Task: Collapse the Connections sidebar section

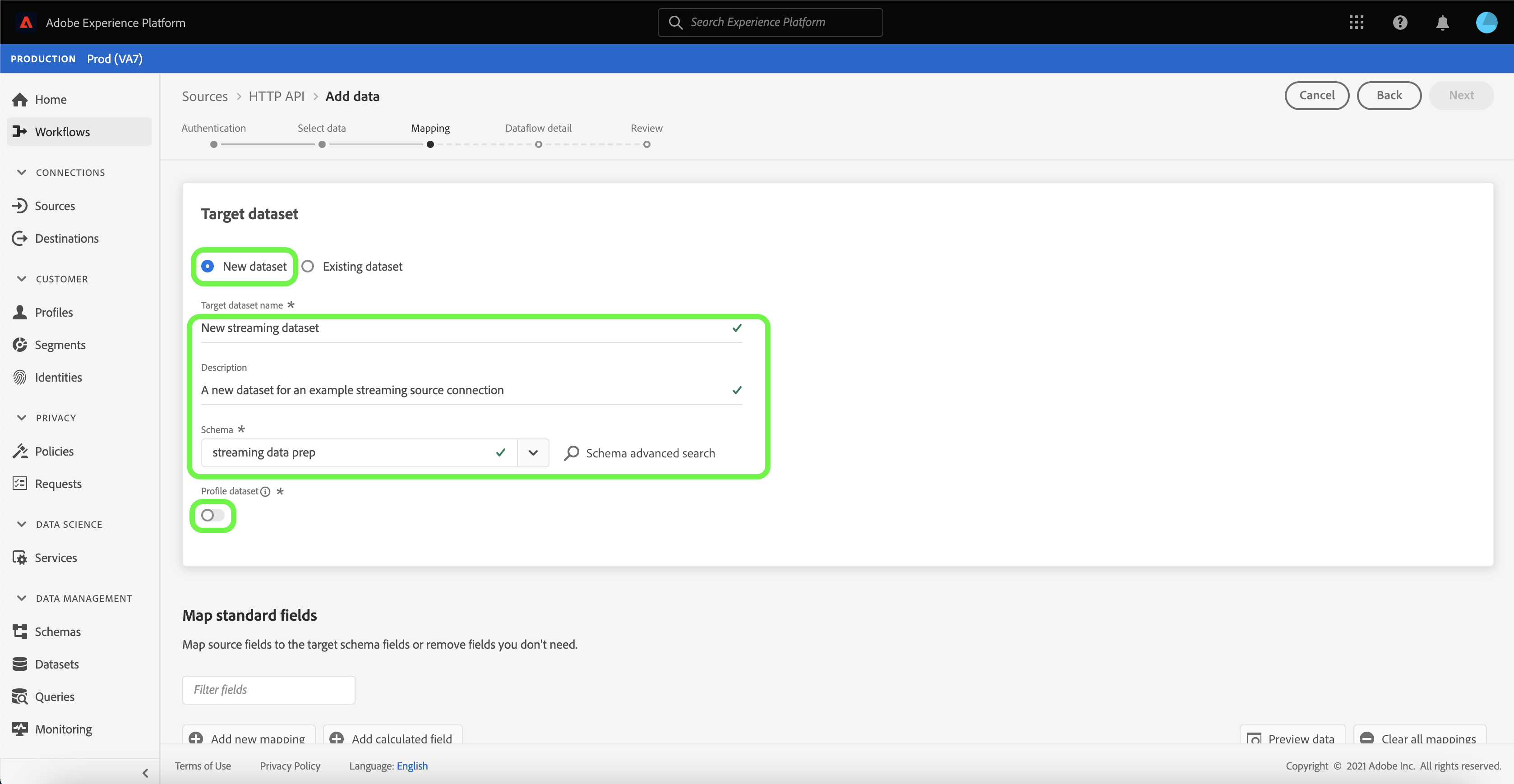Action: tap(22, 172)
